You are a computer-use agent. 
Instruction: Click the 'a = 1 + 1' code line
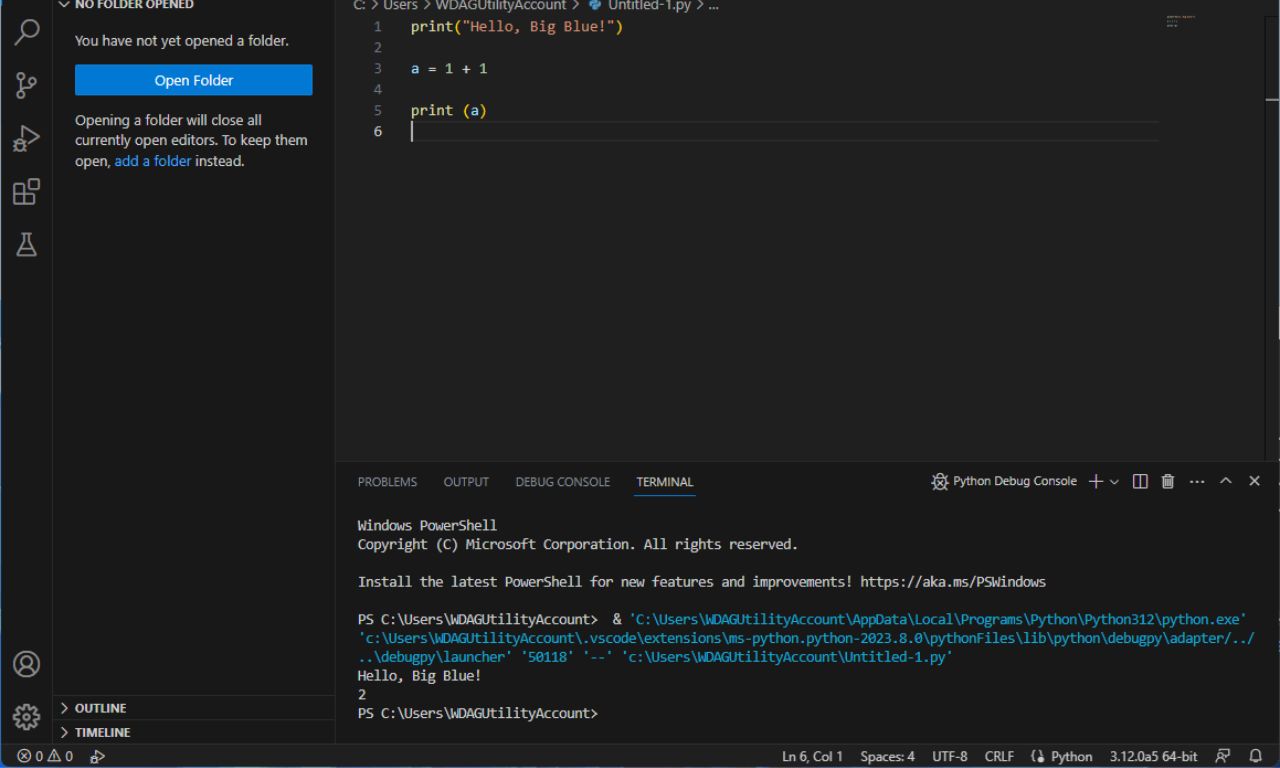[449, 69]
